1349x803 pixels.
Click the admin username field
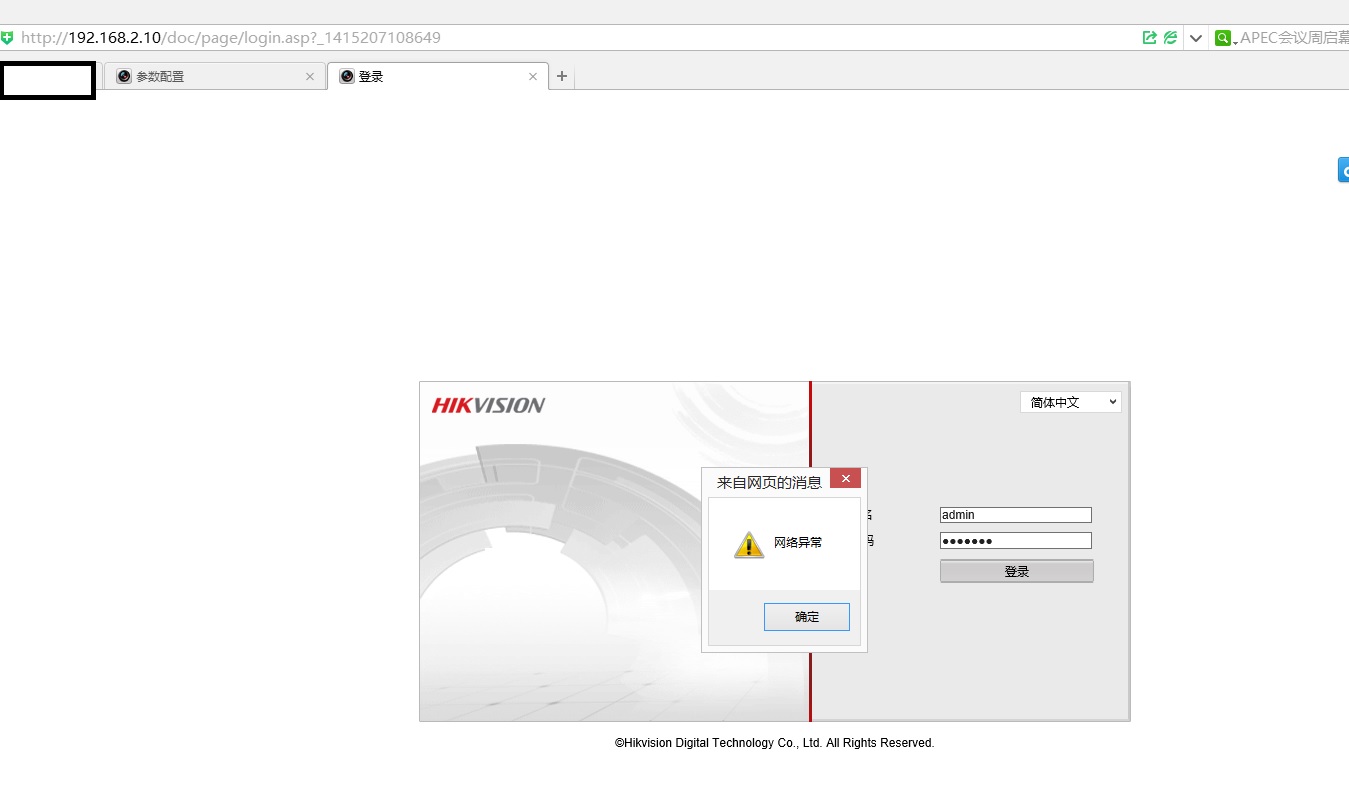1016,515
